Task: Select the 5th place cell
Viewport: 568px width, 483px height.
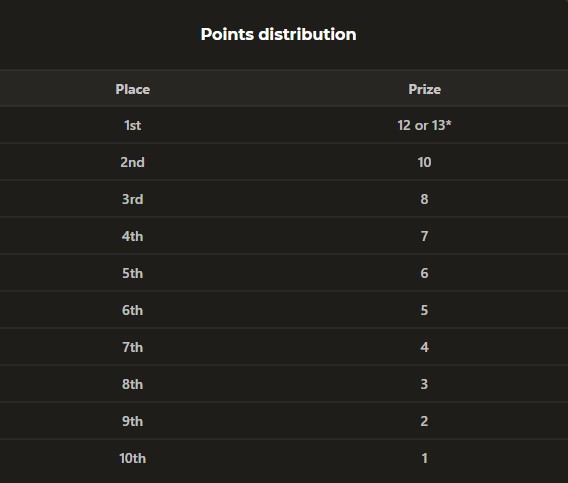Action: click(133, 273)
